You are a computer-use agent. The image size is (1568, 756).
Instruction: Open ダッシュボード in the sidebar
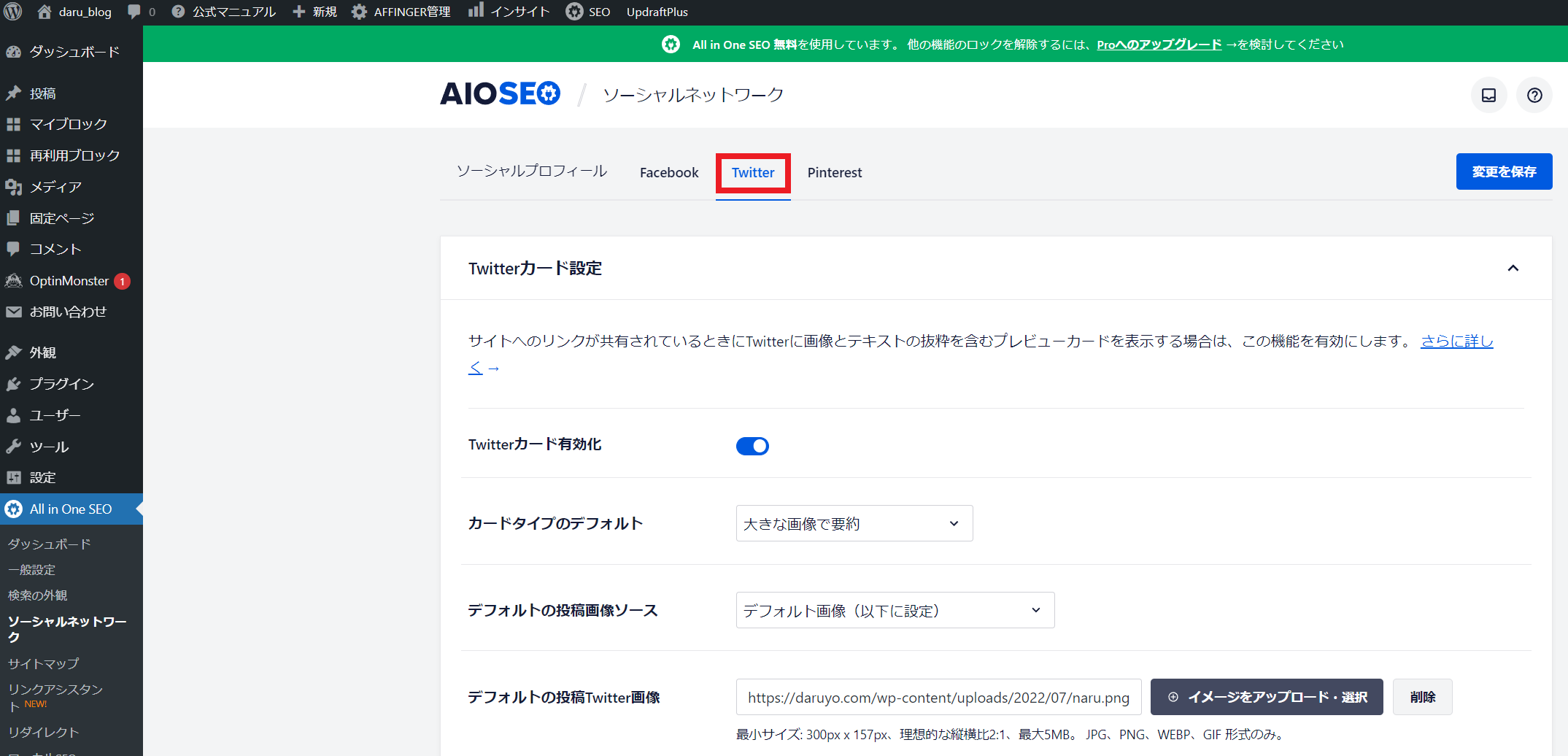pos(72,52)
